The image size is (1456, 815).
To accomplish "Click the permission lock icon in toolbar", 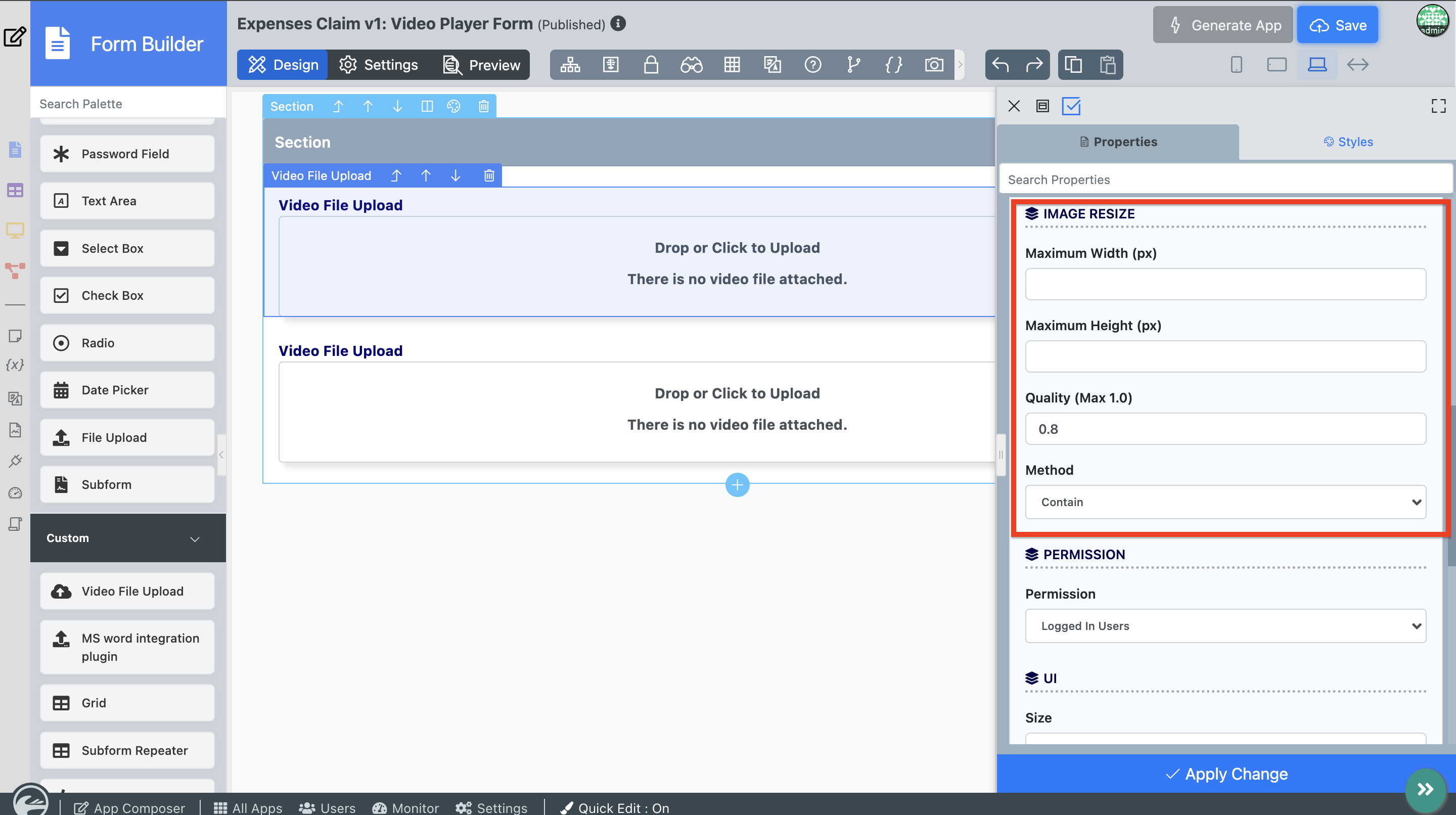I will point(651,64).
